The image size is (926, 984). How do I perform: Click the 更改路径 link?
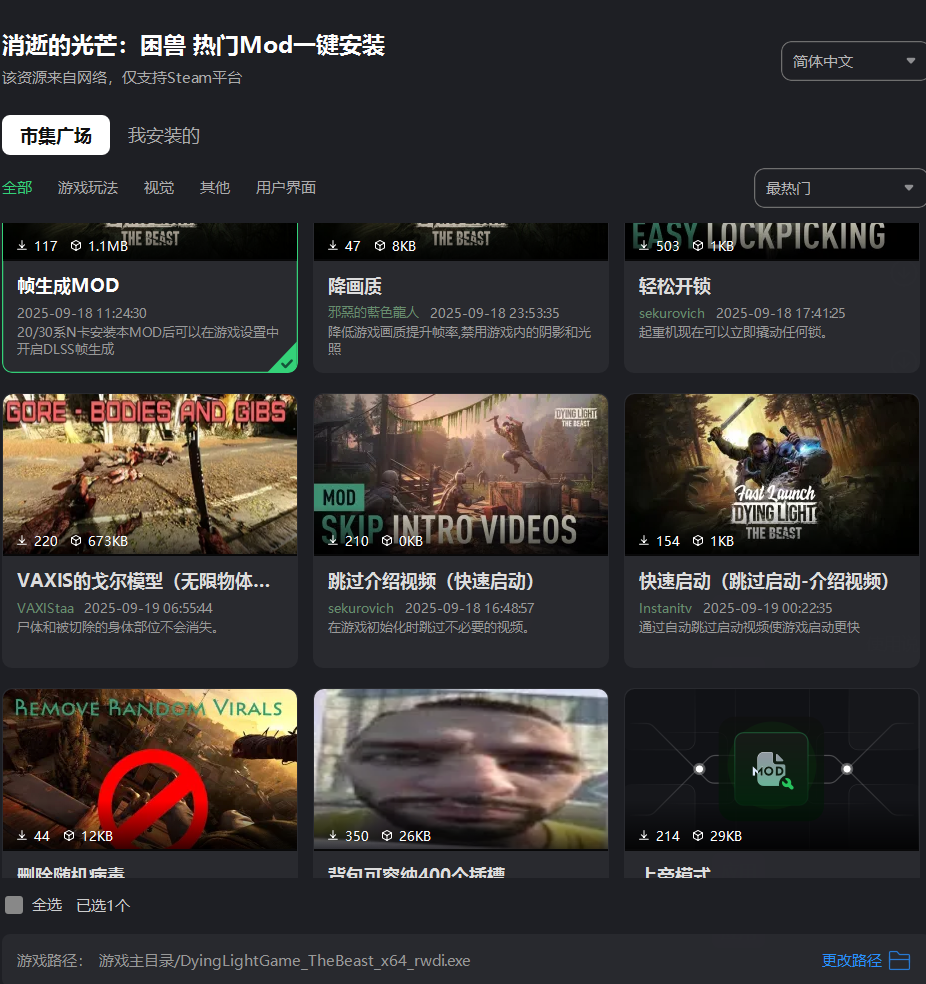(851, 960)
